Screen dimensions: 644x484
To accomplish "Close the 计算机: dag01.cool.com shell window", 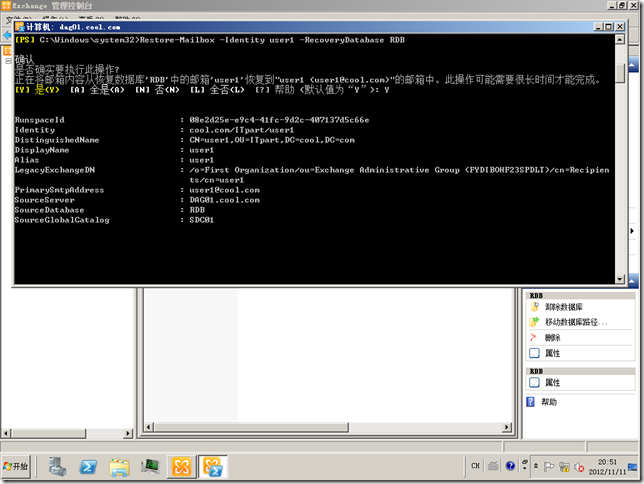I will click(x=620, y=27).
